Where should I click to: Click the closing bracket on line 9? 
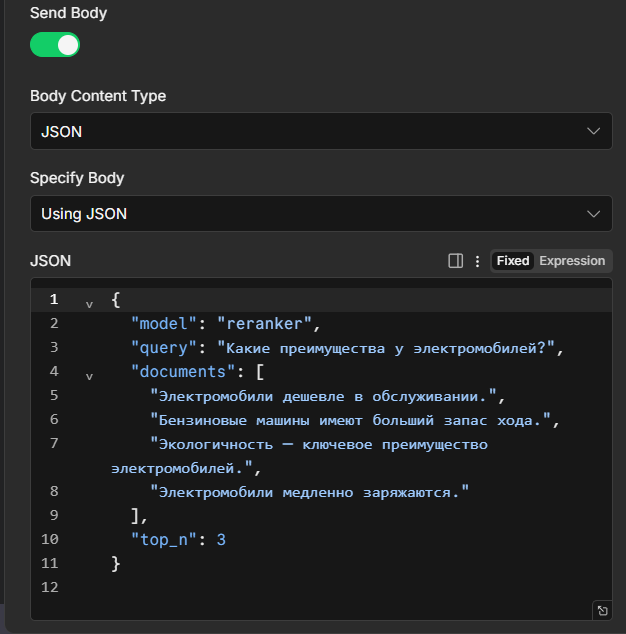click(135, 515)
